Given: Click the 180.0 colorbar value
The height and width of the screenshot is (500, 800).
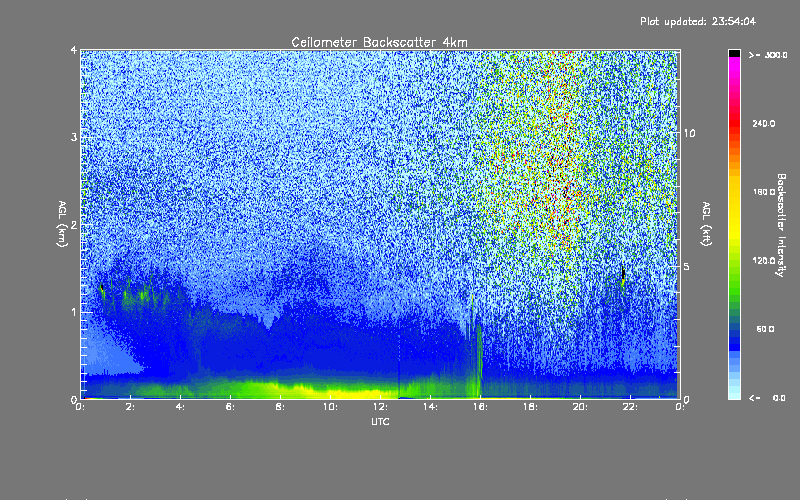Looking at the screenshot, I should point(764,192).
